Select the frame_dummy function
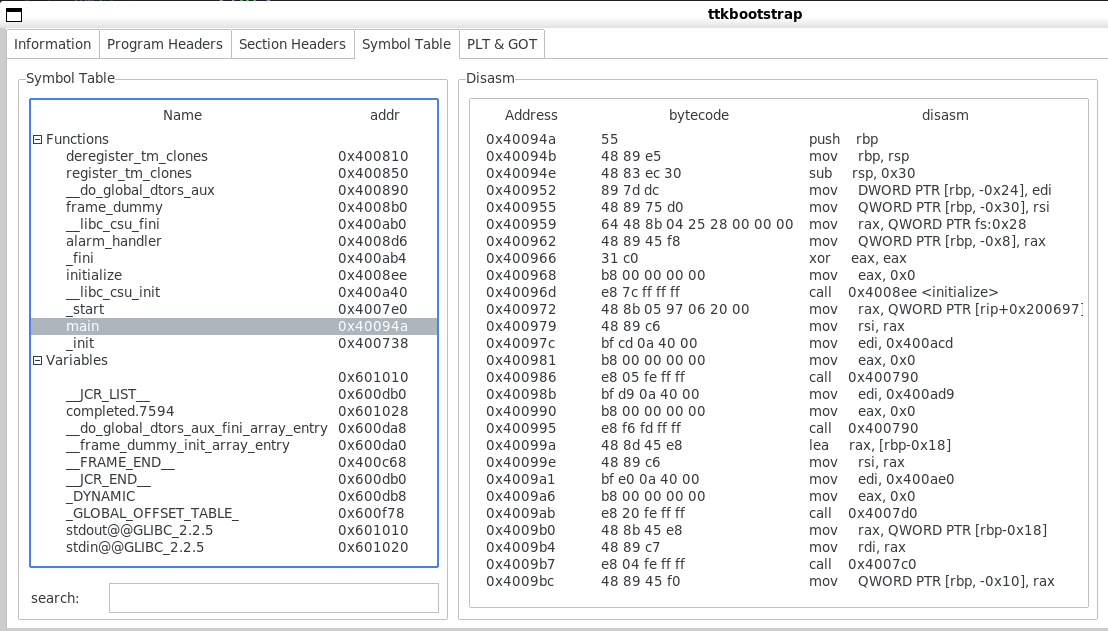 234,207
